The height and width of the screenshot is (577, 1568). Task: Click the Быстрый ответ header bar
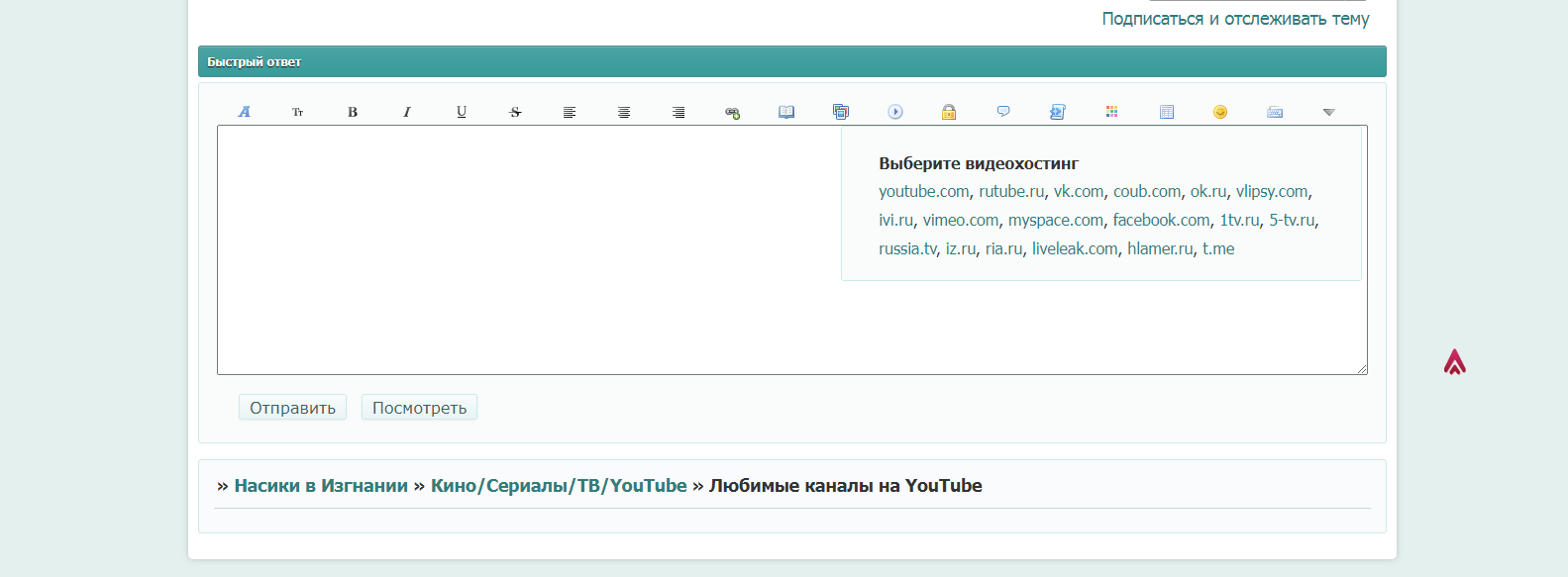tap(792, 61)
